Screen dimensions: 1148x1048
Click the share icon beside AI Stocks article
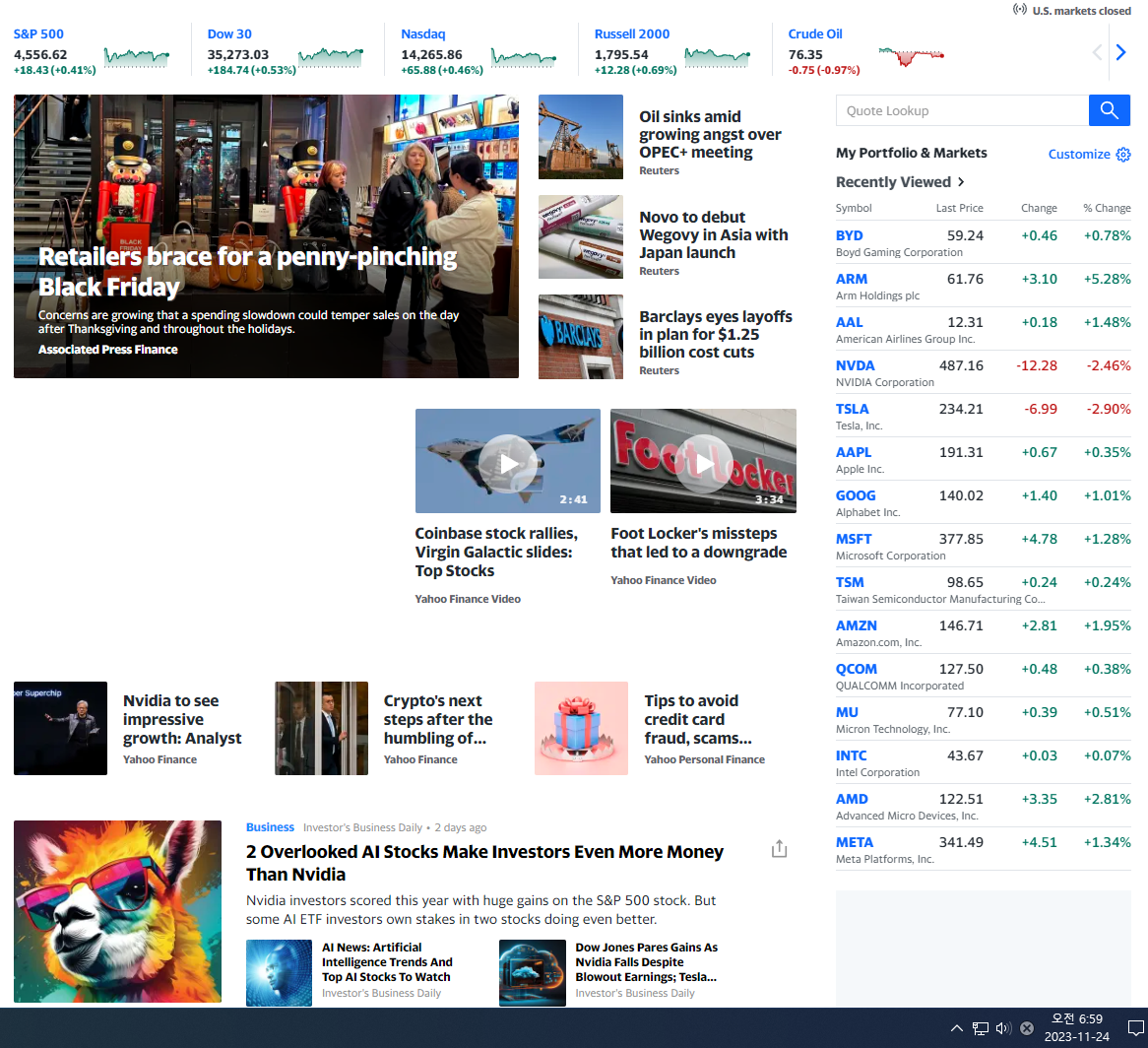779,849
